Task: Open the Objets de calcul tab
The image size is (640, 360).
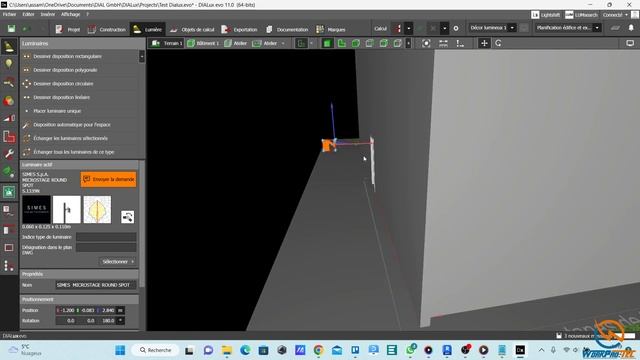Action: (192, 29)
